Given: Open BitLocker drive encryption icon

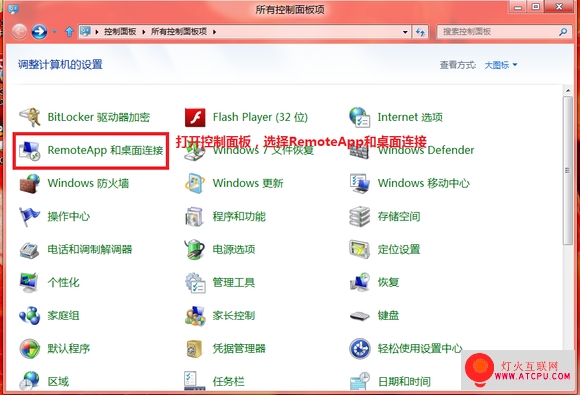Looking at the screenshot, I should (x=30, y=117).
